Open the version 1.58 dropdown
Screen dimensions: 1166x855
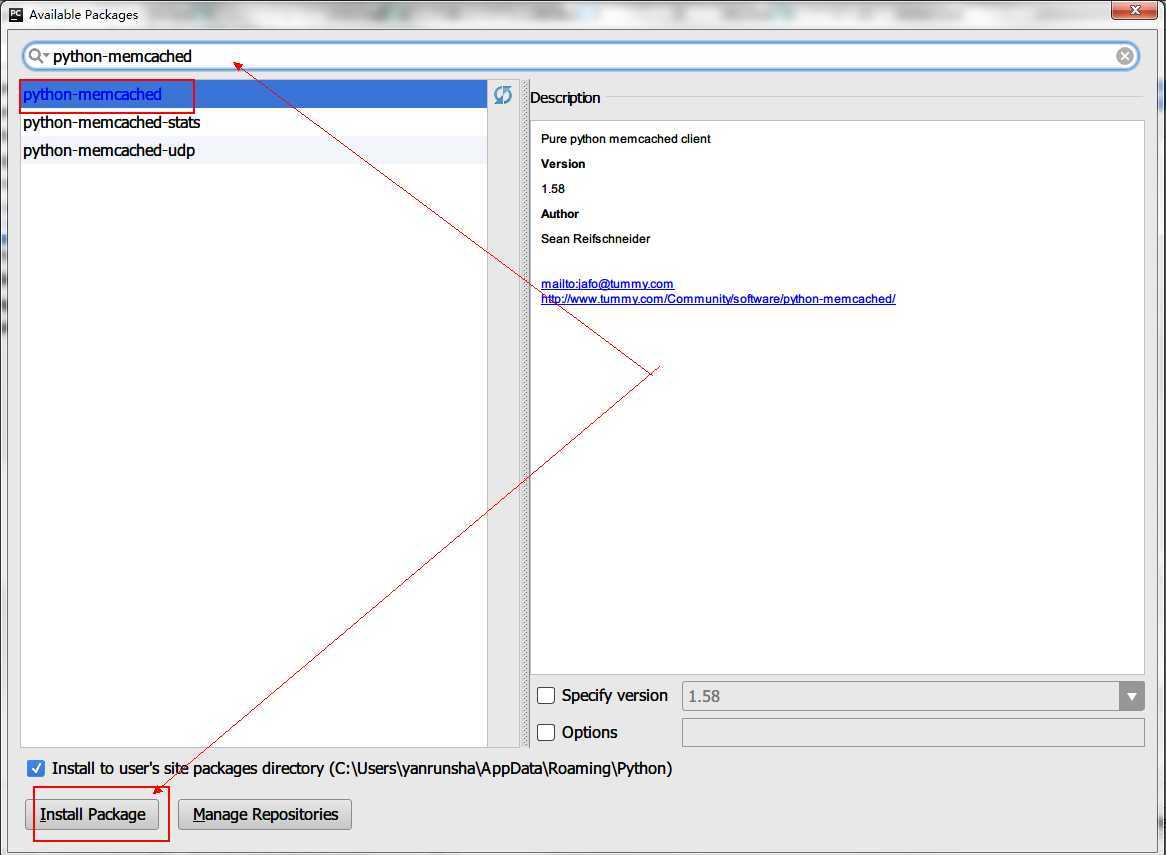click(x=1131, y=697)
